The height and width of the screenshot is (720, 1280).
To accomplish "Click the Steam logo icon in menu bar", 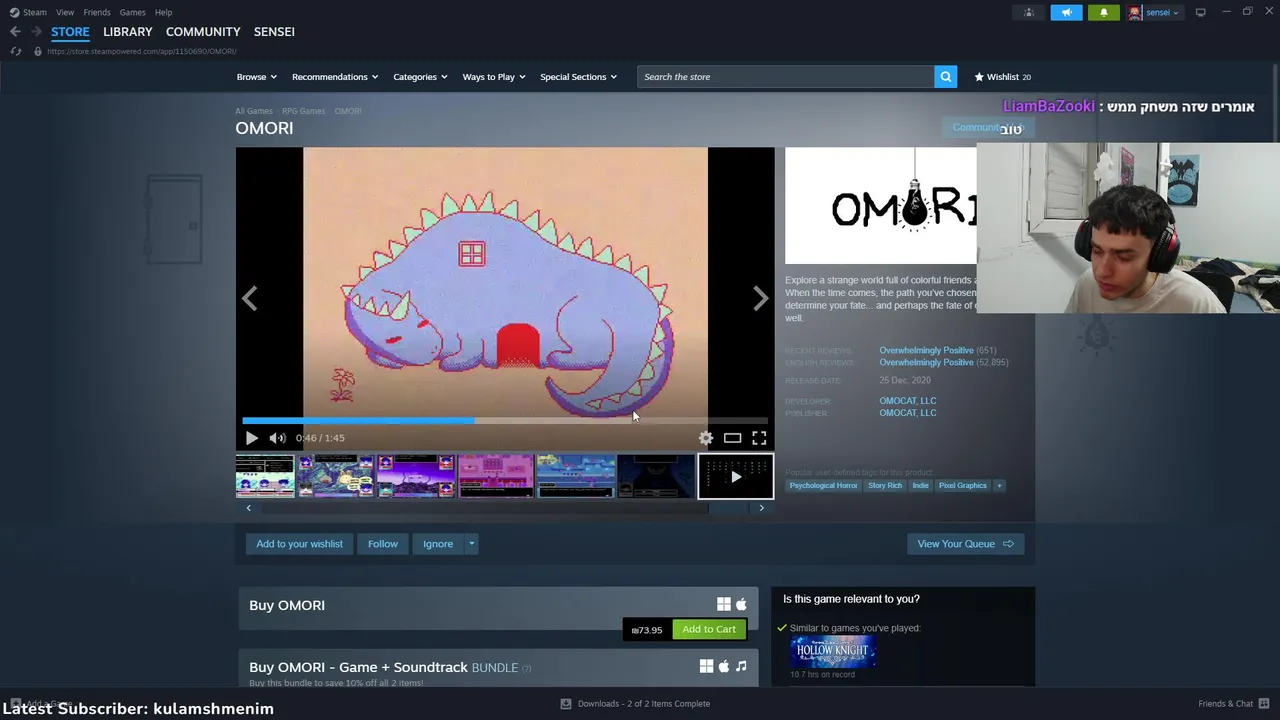I will (14, 12).
